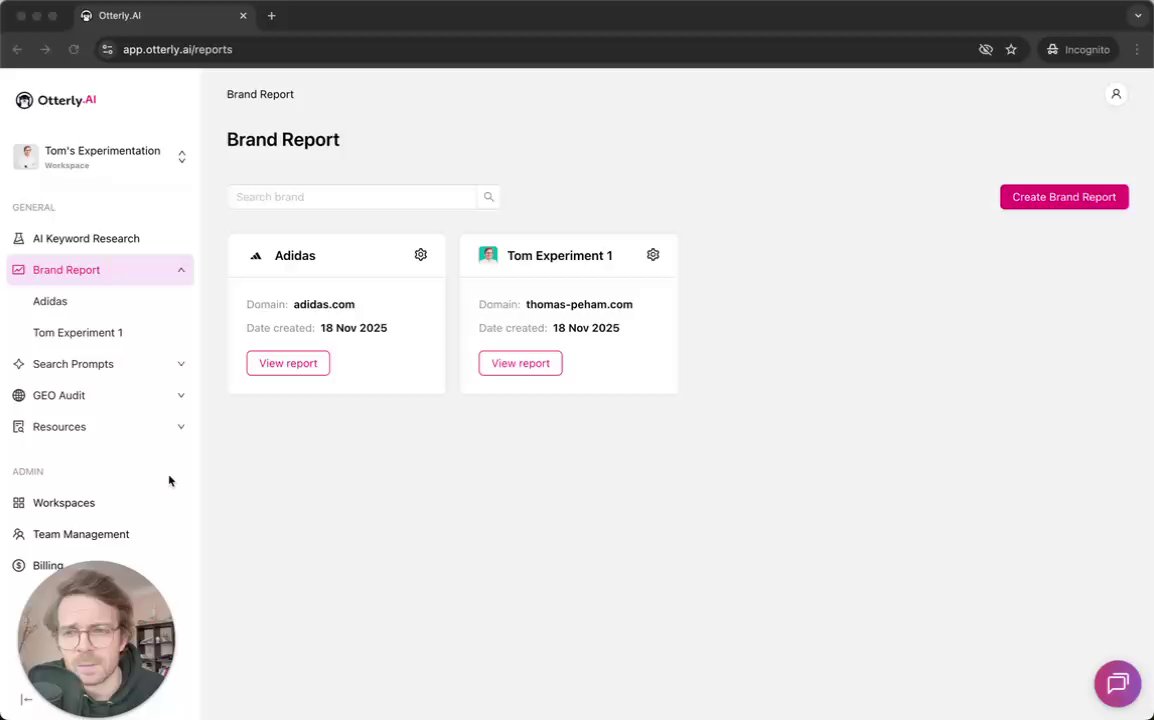Go to AI Keyword Research

coord(86,239)
